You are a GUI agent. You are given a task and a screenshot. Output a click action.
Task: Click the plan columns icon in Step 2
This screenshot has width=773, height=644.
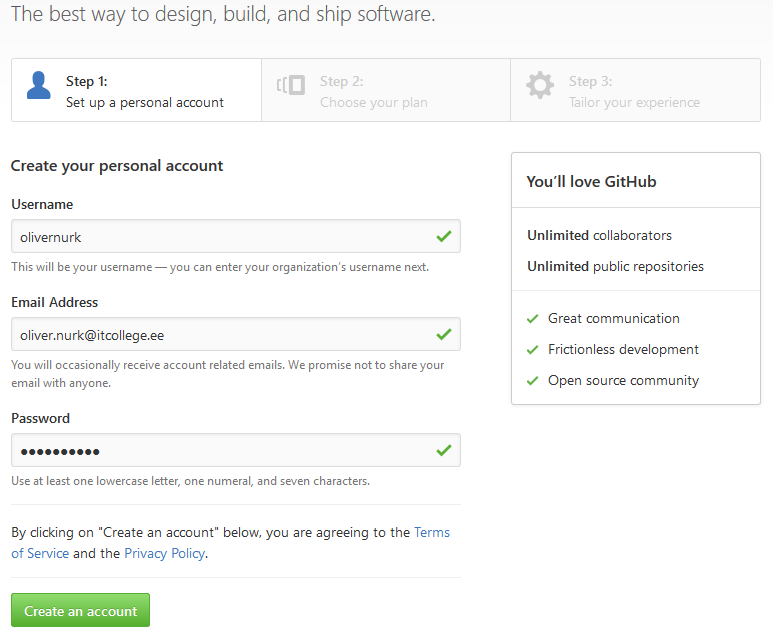click(x=291, y=85)
